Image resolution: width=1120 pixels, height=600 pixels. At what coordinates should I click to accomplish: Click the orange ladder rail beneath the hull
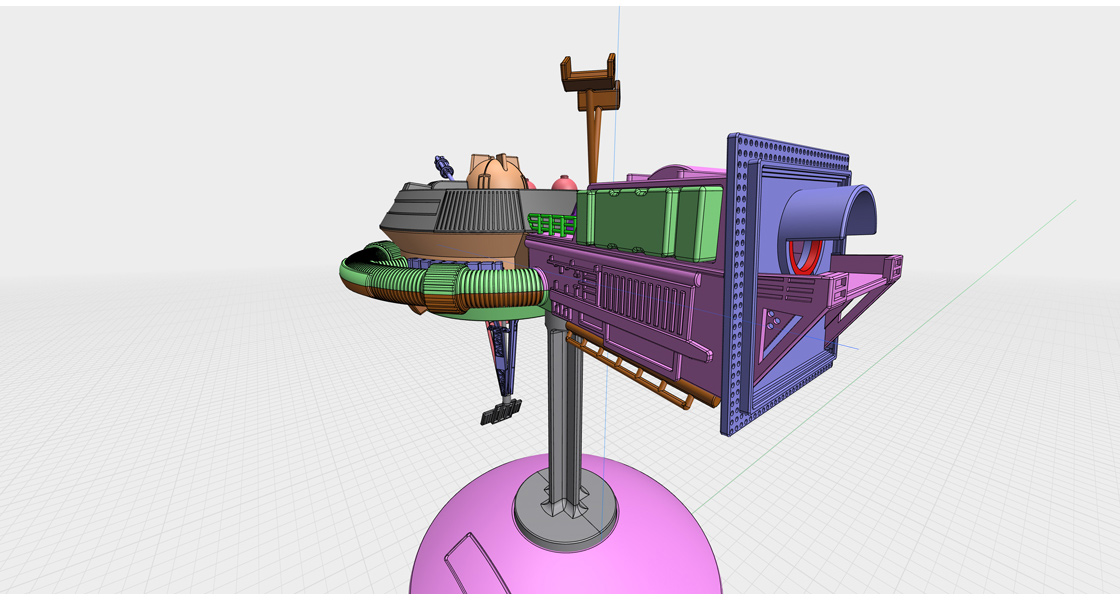point(640,372)
